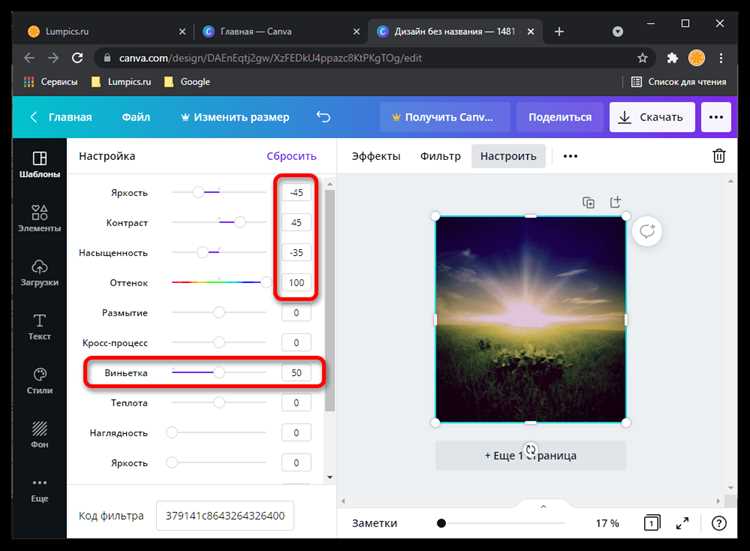Open Сервисы apps shortcut in bookmarks bar

[x=50, y=82]
